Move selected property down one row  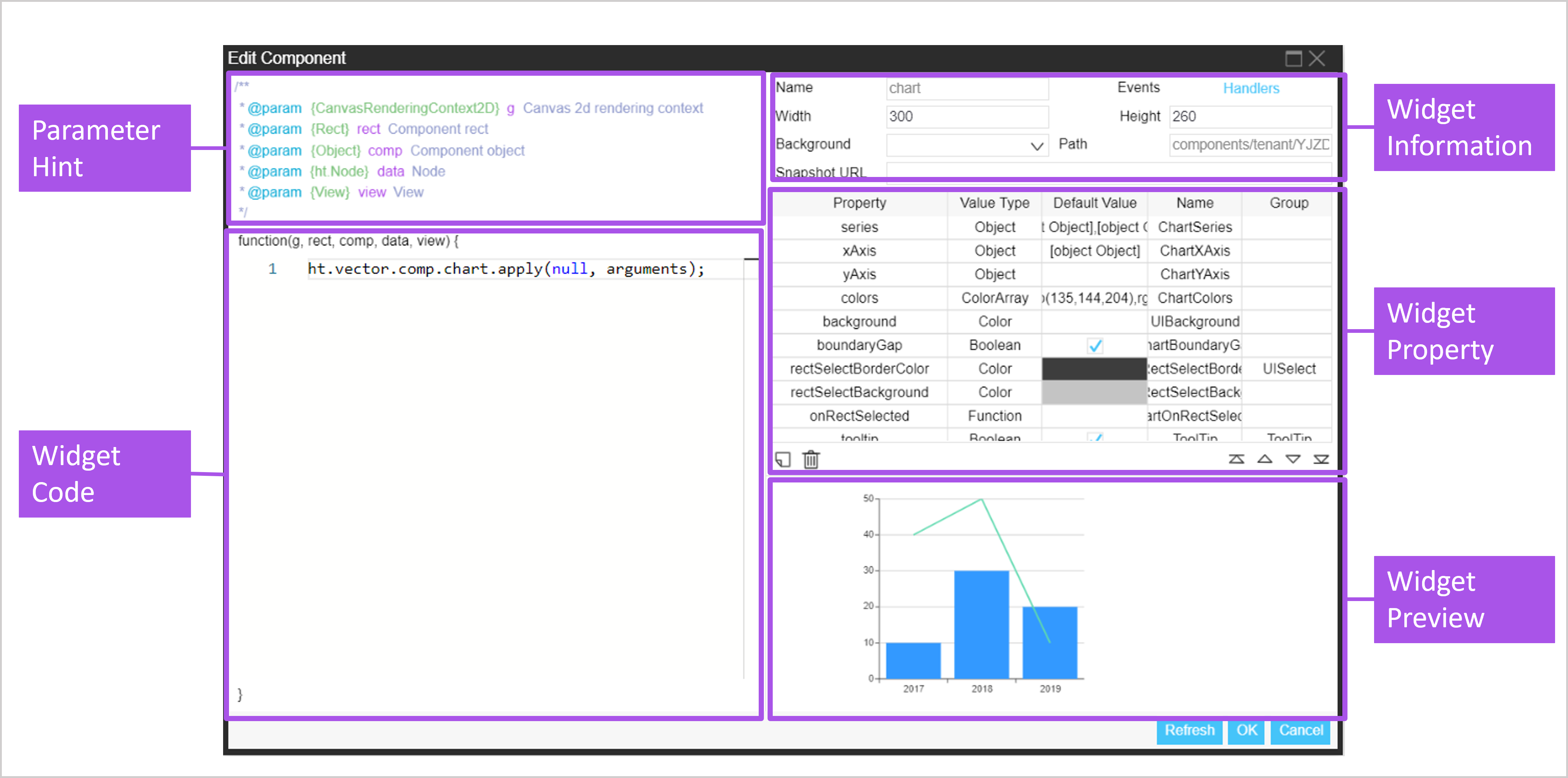click(1293, 460)
